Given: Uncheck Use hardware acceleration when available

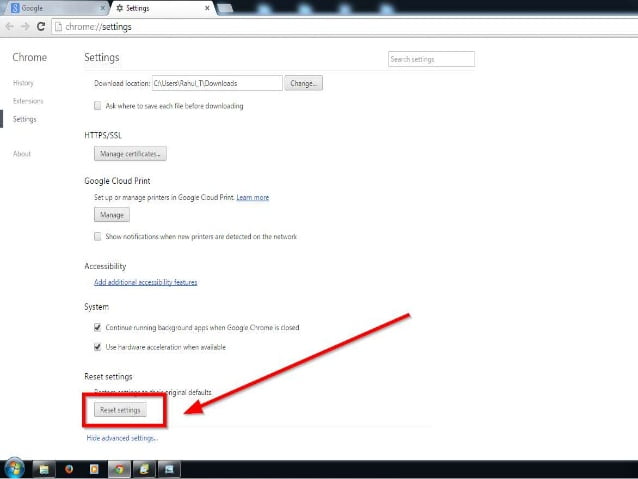Looking at the screenshot, I should 98,347.
